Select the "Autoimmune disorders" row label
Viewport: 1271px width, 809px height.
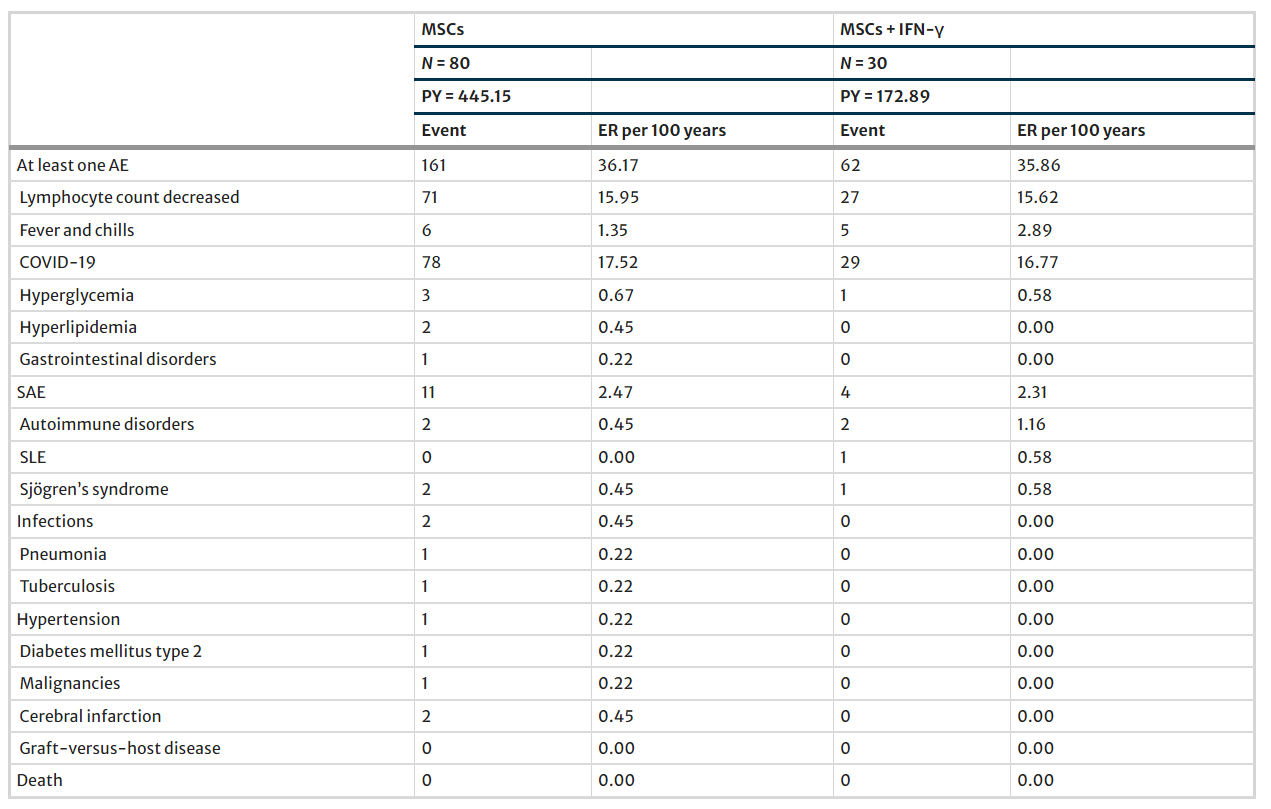click(x=107, y=424)
